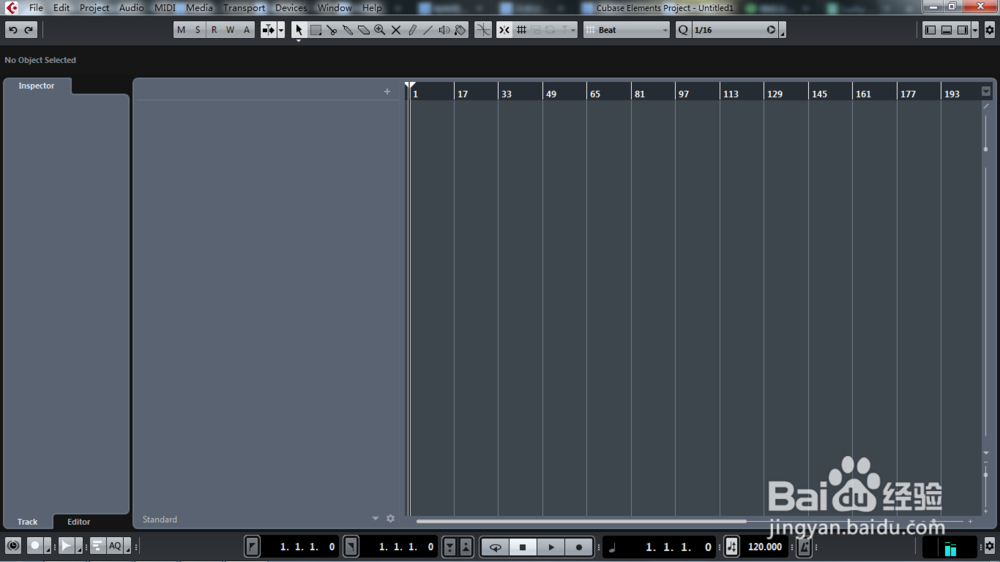Open the File menu
The width and height of the screenshot is (1000, 562).
[36, 8]
